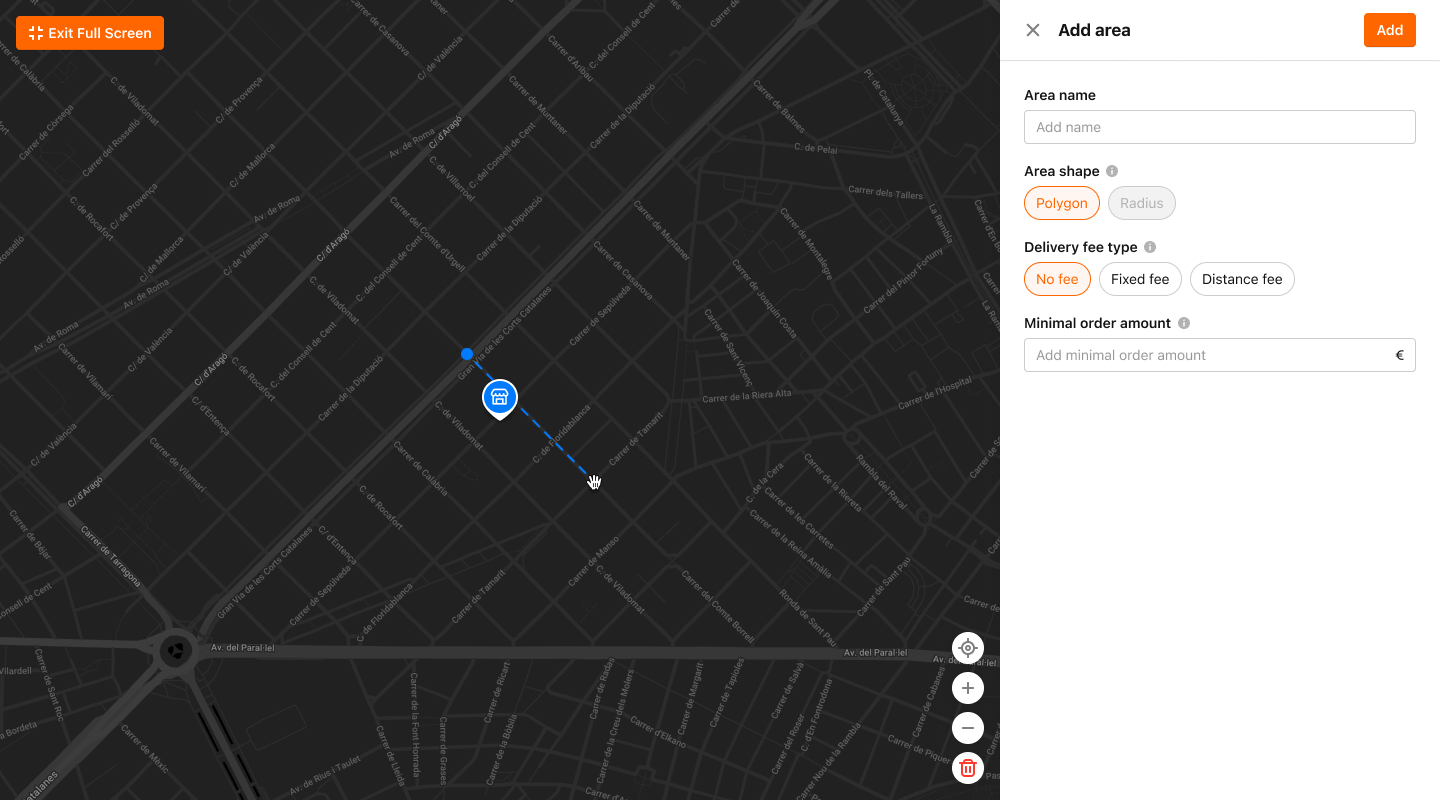
Task: Delete the drawn area with trash icon
Action: [967, 768]
